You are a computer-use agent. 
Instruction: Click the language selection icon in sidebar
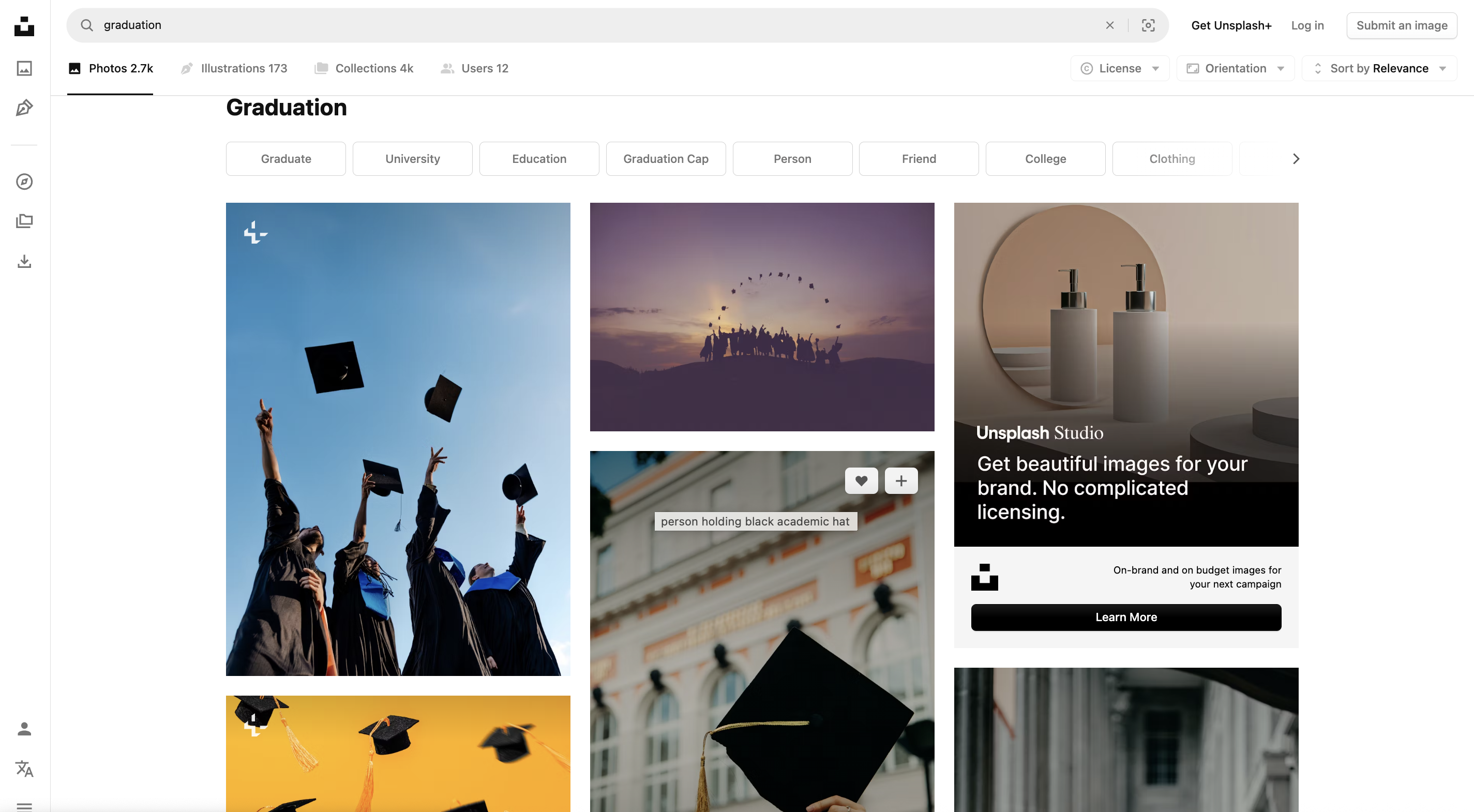pos(24,770)
